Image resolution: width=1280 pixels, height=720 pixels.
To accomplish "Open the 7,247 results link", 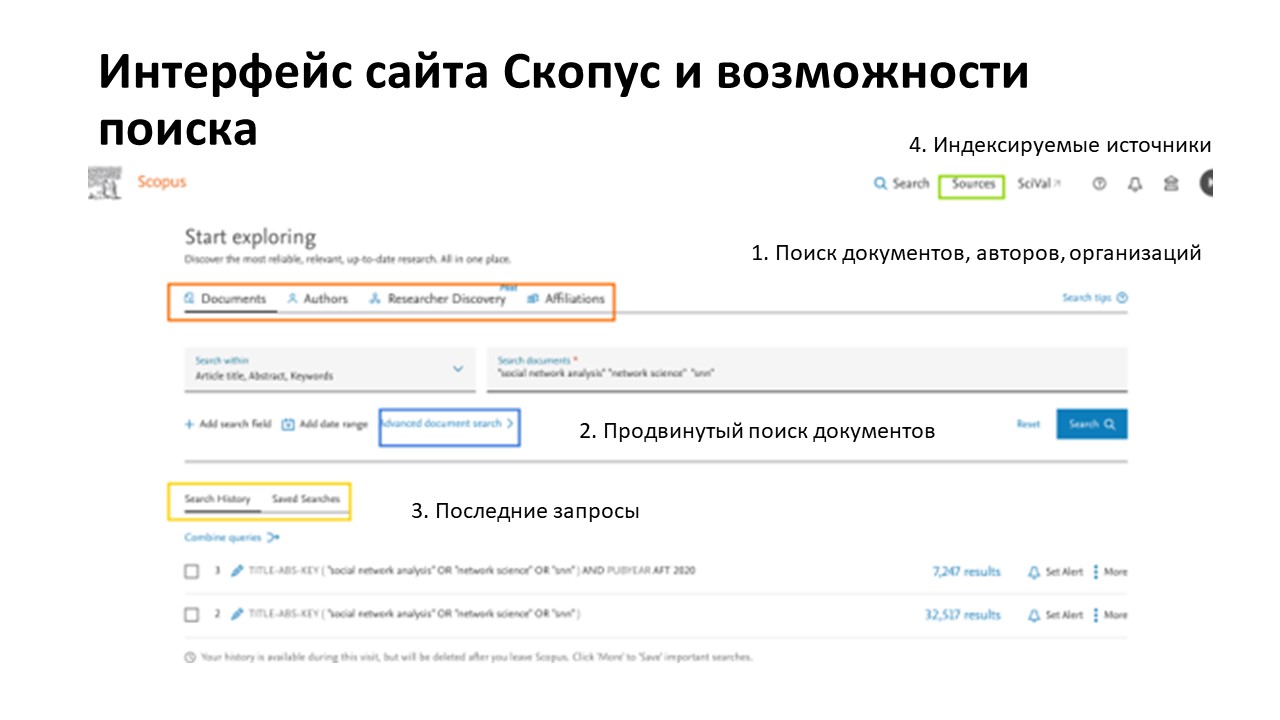I will pyautogui.click(x=966, y=572).
